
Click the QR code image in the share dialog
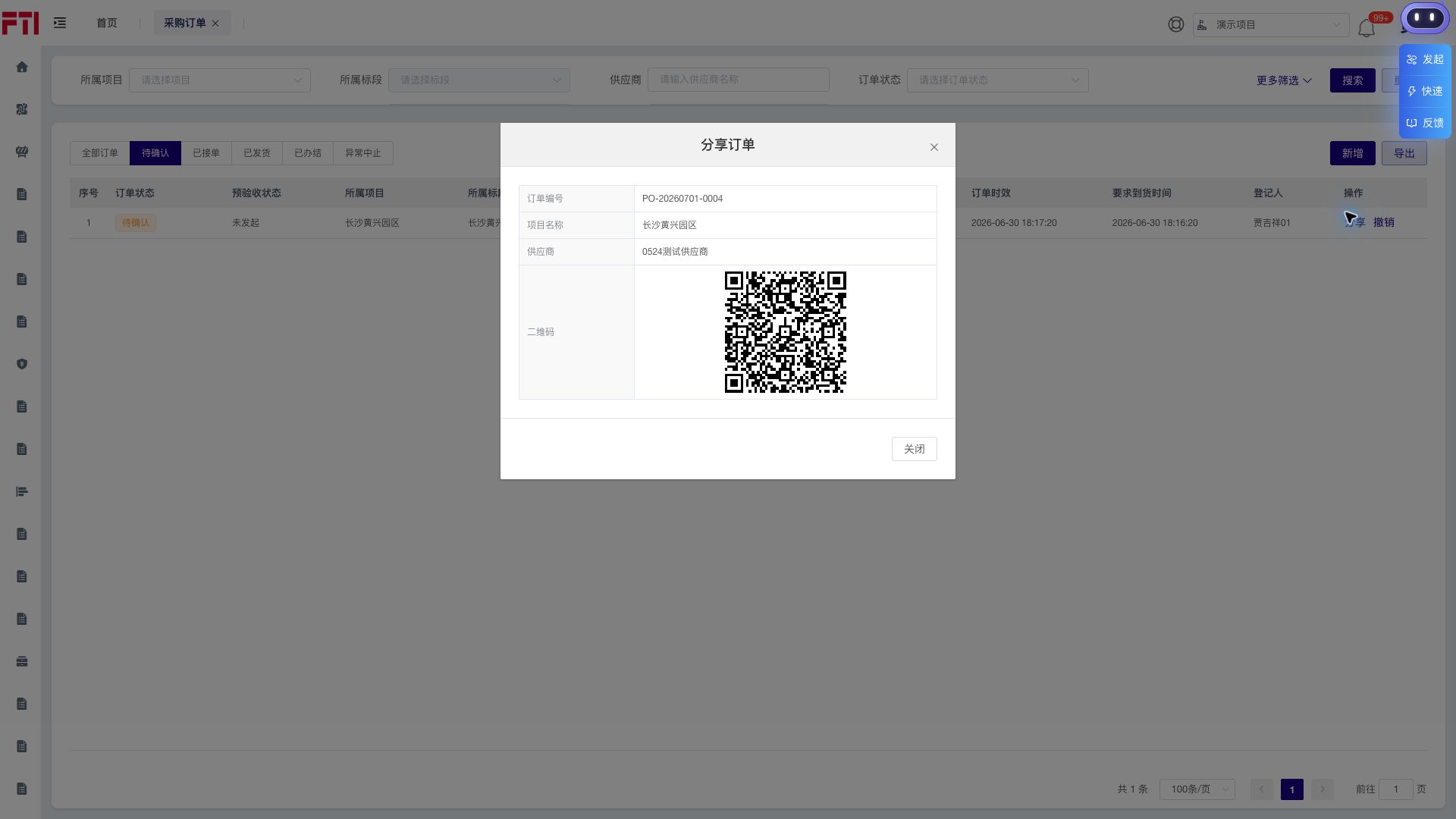pyautogui.click(x=786, y=332)
